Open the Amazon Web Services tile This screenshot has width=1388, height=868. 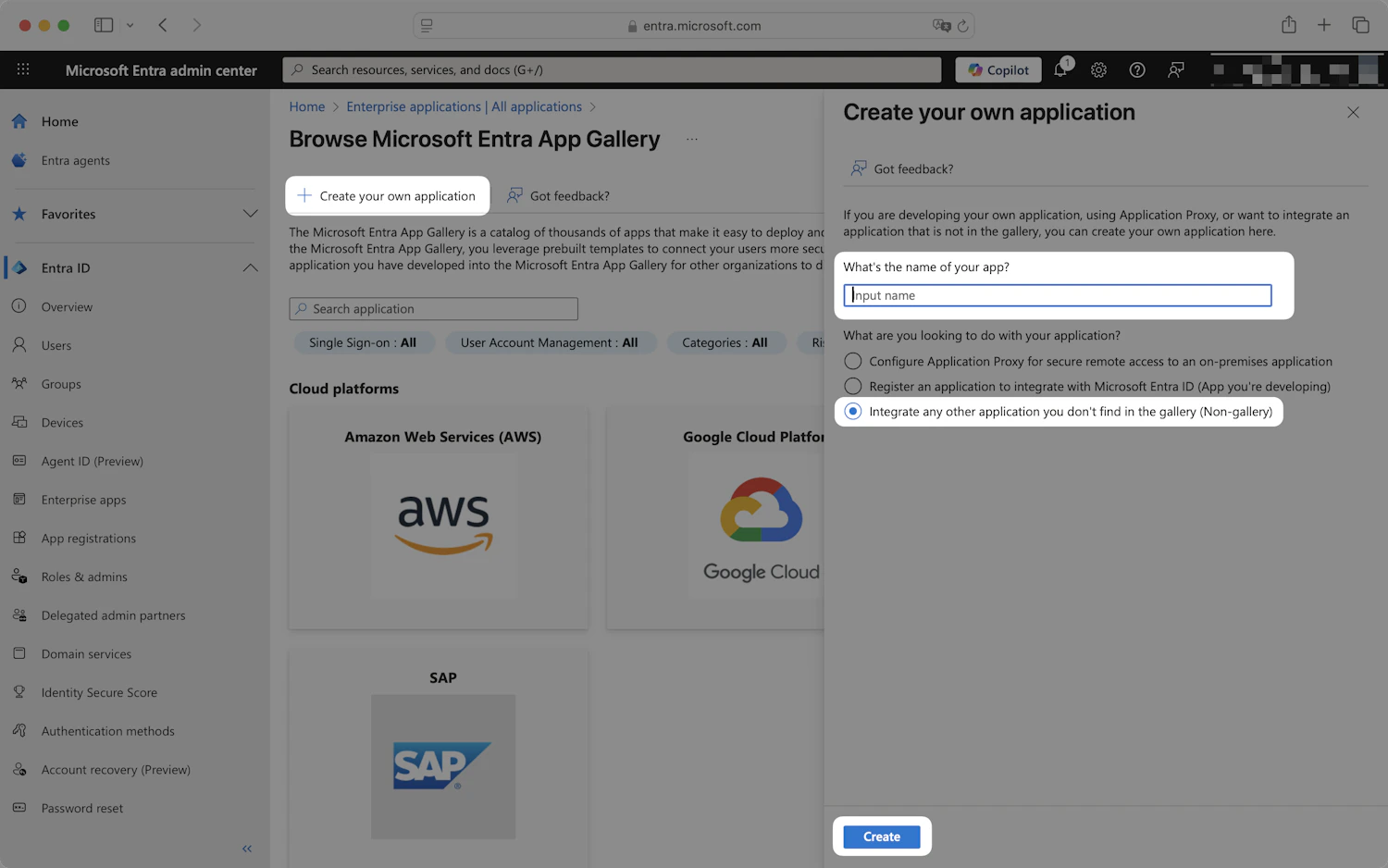coord(439,518)
